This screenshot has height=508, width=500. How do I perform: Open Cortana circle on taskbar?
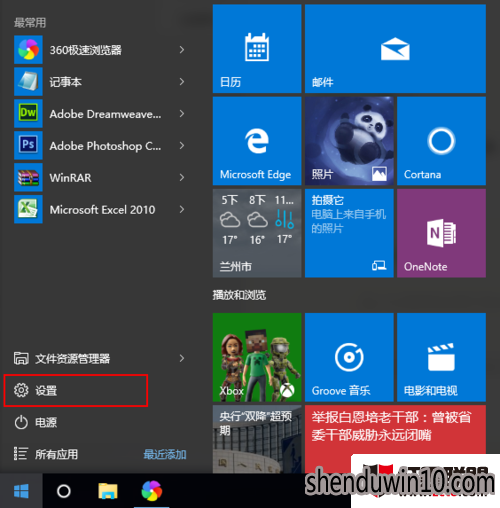tap(64, 491)
